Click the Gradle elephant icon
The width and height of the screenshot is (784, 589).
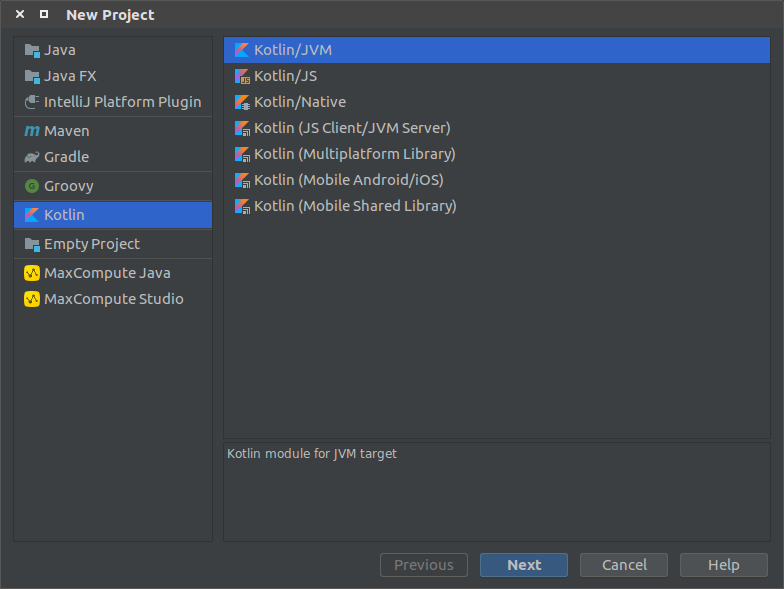(32, 157)
